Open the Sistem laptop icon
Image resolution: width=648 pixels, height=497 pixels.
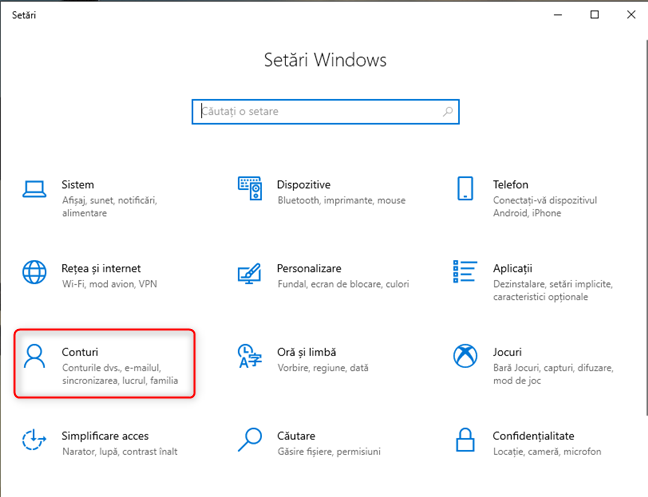(34, 189)
